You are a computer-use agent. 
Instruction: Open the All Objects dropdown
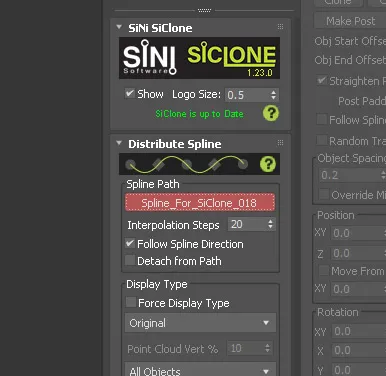tap(200, 369)
